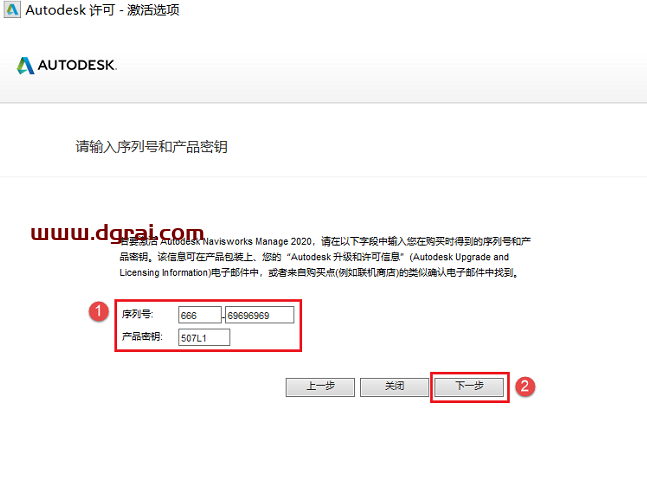Click the 序列号 label
647x480 pixels.
coord(137,314)
